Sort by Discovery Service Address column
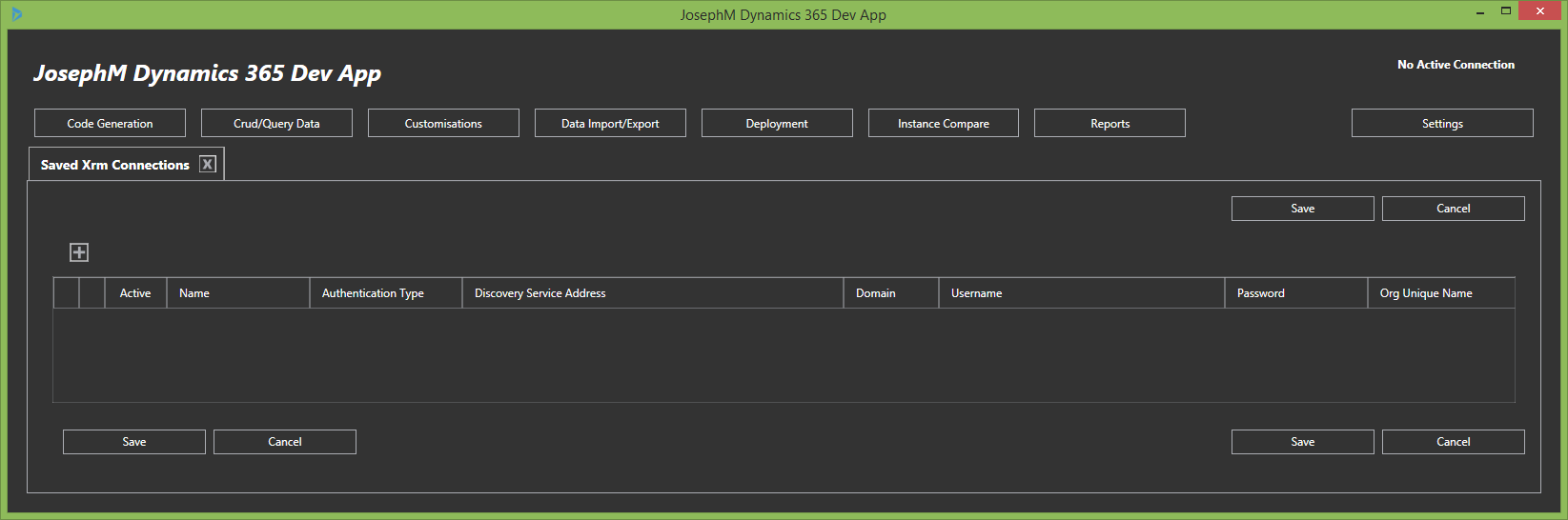The height and width of the screenshot is (520, 1568). 652,293
